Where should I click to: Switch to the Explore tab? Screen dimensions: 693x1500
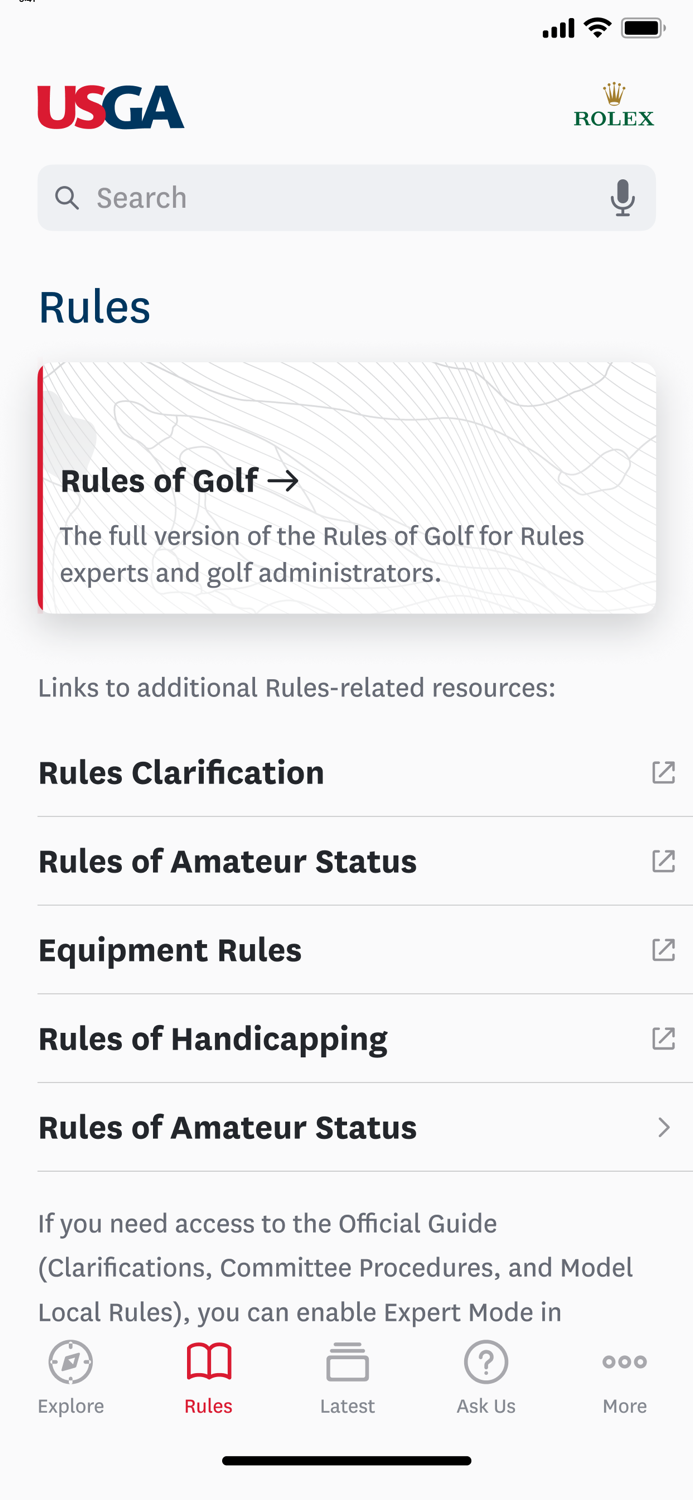(x=70, y=1377)
